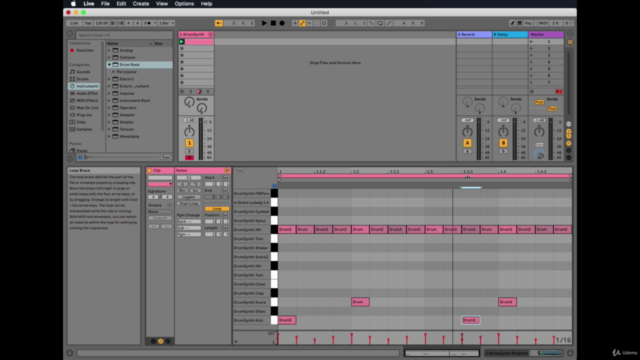Arm the DrumSynth track record button
Image resolution: width=640 pixels, height=360 pixels.
point(189,158)
